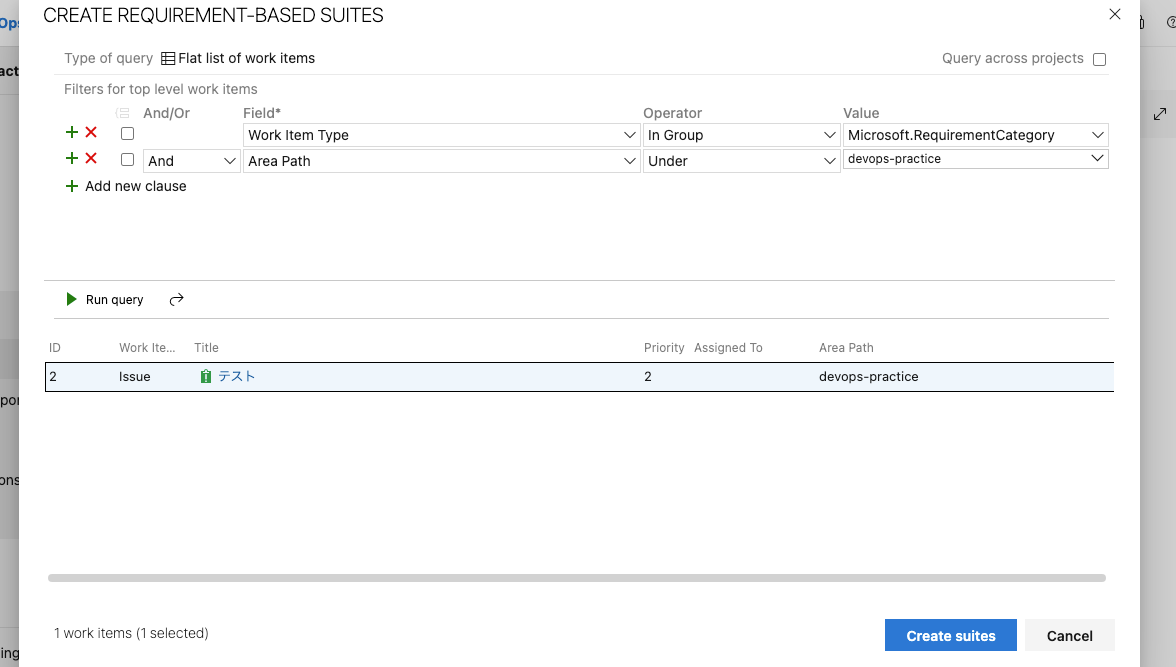Screen dimensions: 1176x667
Task: Check the Work Item Type clause checkbox
Action: click(127, 134)
